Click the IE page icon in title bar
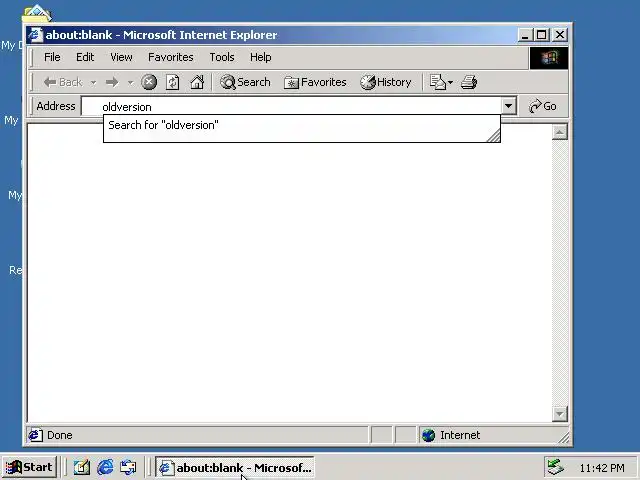Viewport: 640px width, 480px height. (x=36, y=35)
